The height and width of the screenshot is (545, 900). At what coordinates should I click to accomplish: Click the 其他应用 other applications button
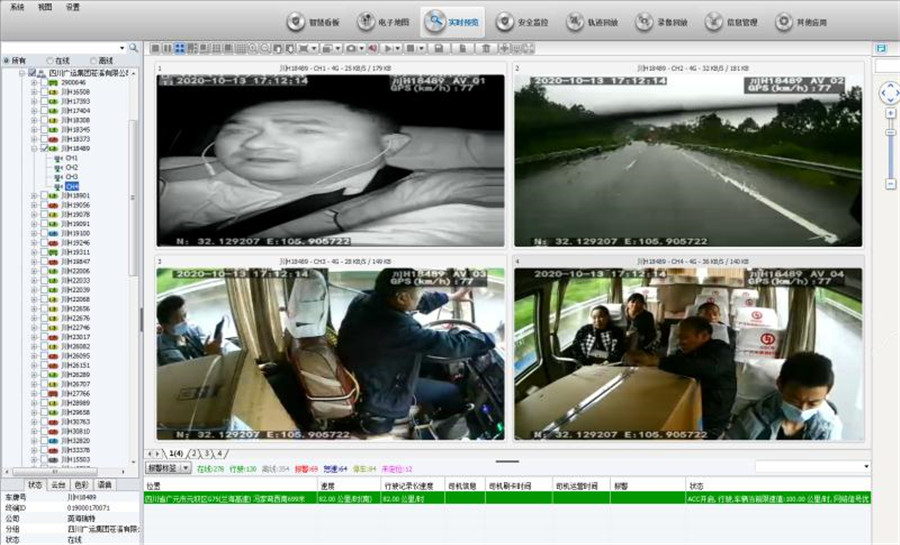coord(798,22)
